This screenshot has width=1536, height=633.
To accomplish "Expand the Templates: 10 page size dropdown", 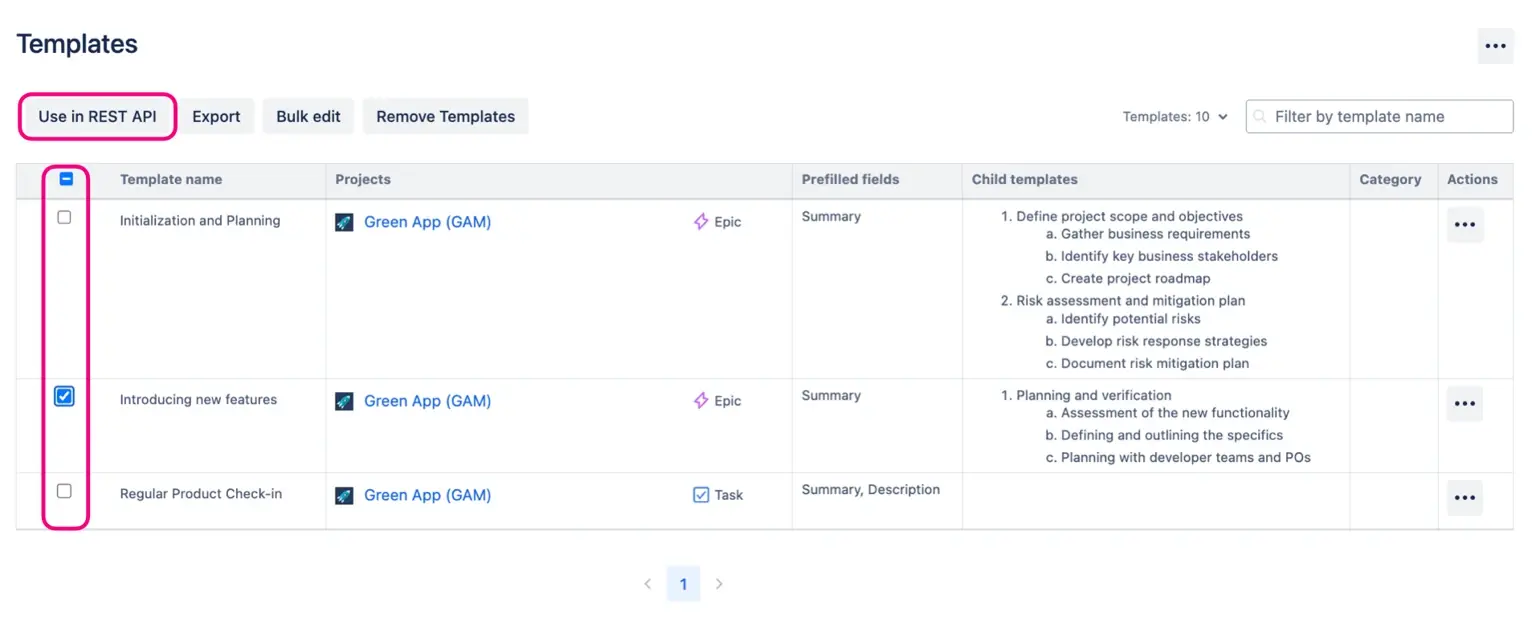I will pos(1175,117).
